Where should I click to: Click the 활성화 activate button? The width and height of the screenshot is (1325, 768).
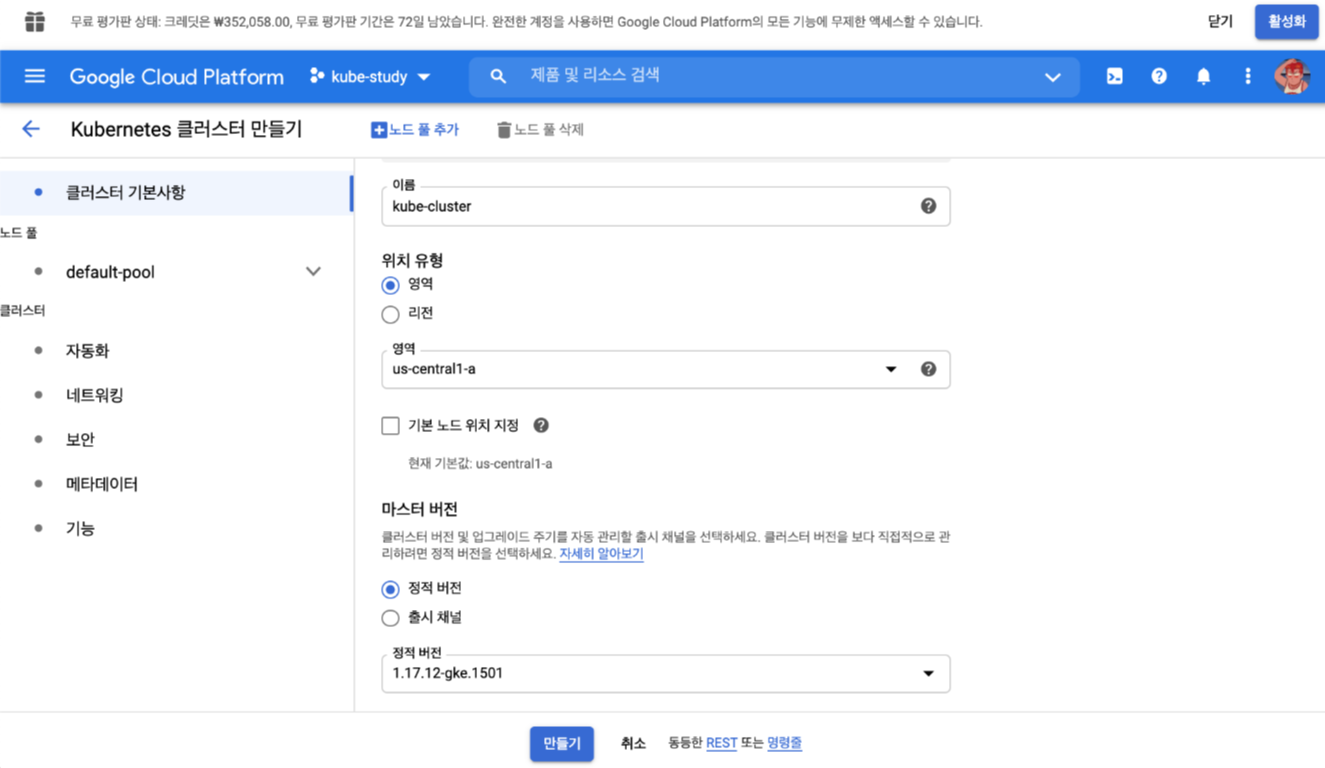pos(1286,21)
